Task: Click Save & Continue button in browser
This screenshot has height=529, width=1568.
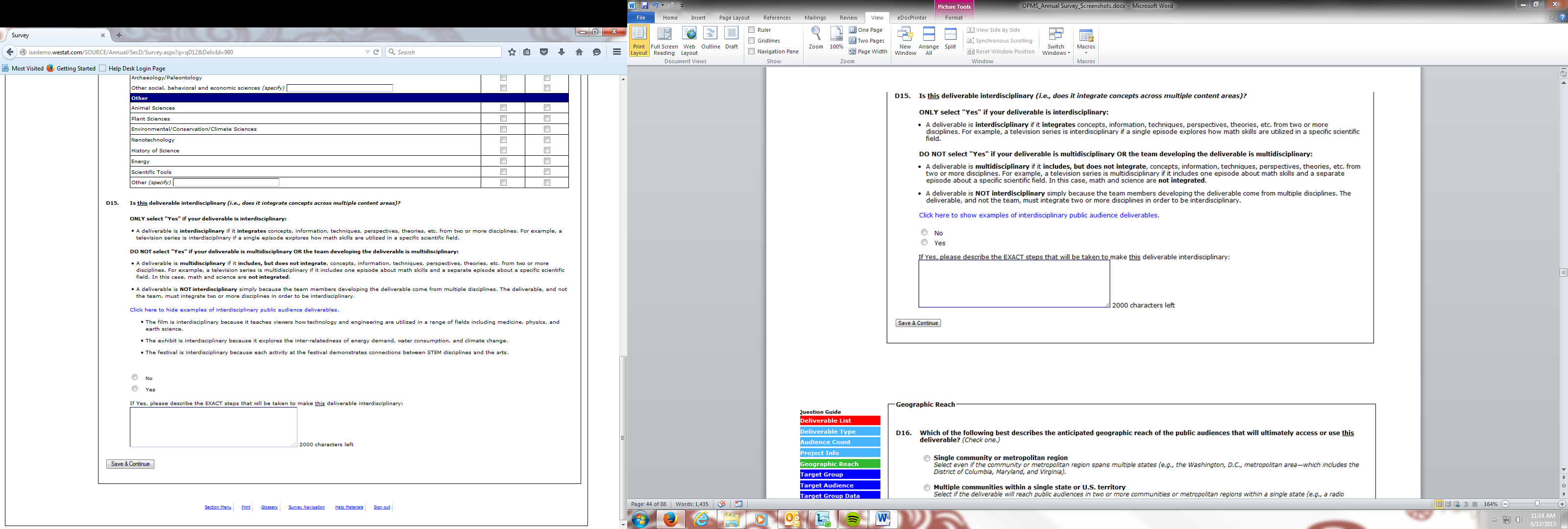Action: (x=130, y=464)
